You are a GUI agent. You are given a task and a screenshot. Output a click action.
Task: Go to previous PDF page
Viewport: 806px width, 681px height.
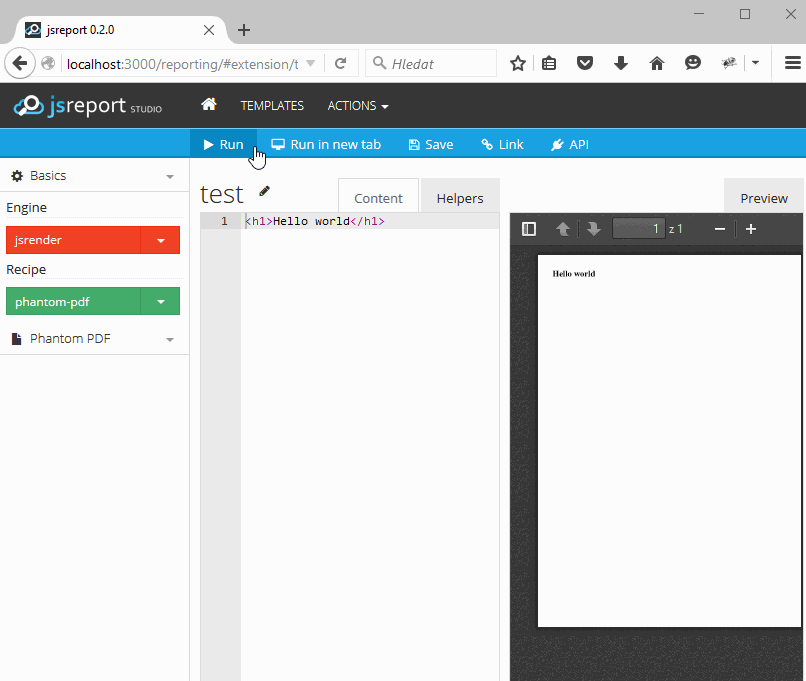pyautogui.click(x=563, y=229)
